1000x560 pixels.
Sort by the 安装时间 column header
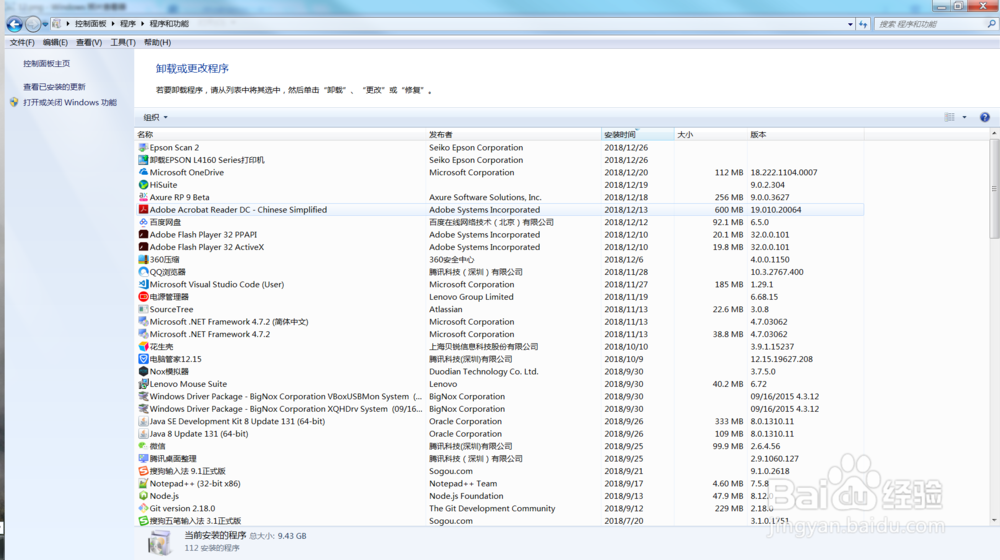638,135
